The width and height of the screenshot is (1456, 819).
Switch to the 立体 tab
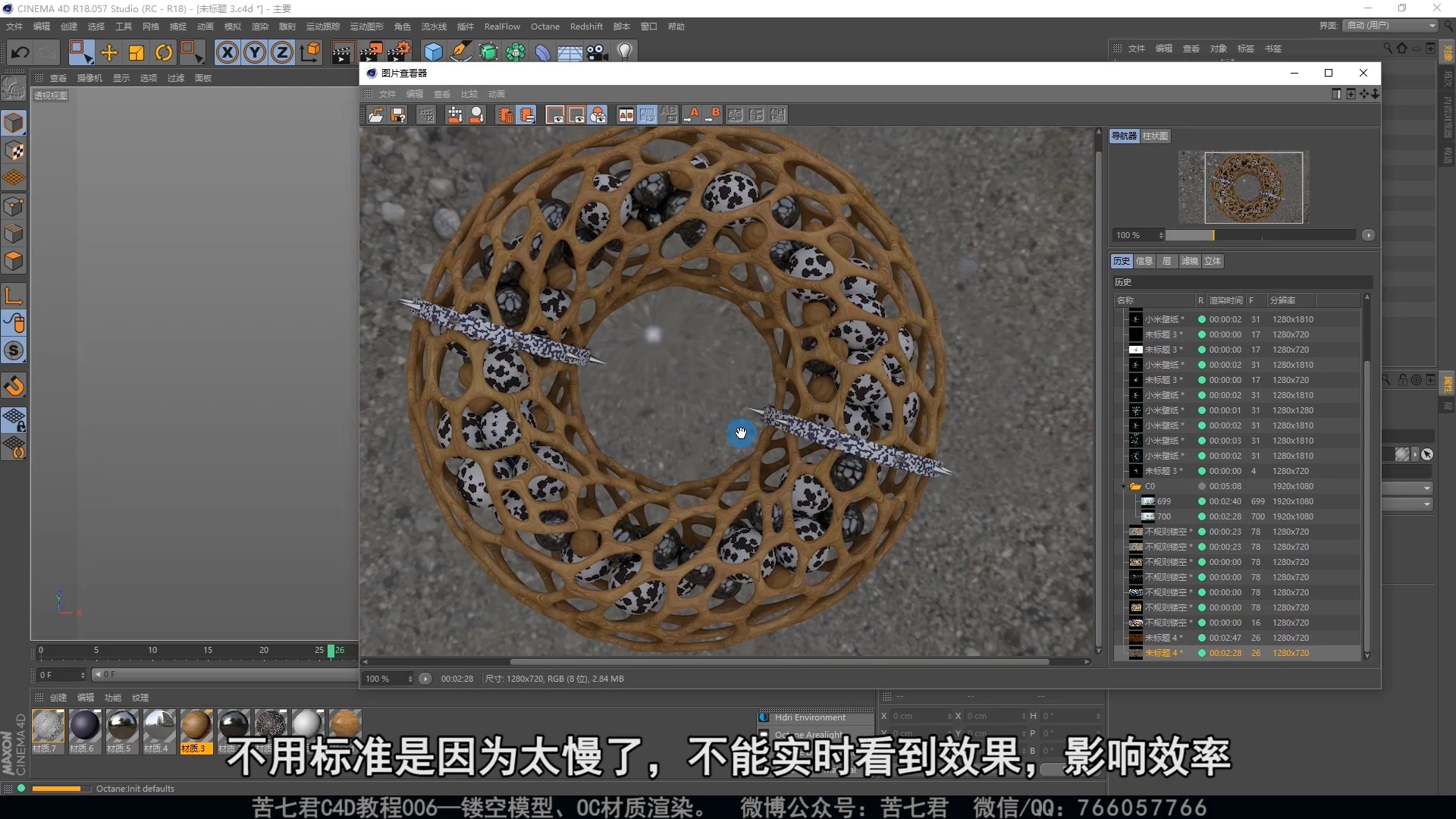coord(1213,261)
